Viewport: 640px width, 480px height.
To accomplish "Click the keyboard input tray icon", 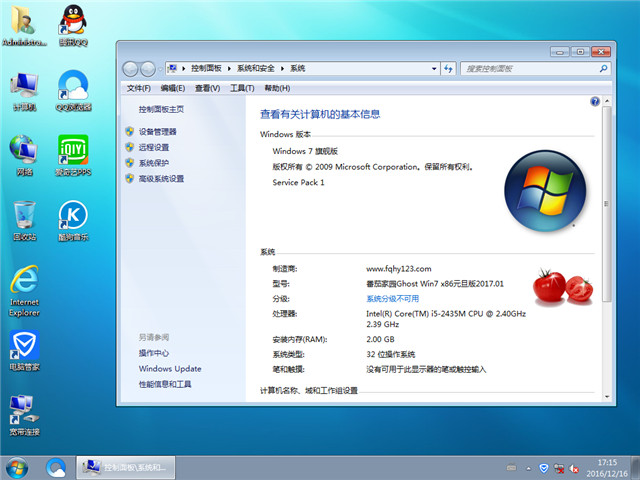I will (511, 468).
